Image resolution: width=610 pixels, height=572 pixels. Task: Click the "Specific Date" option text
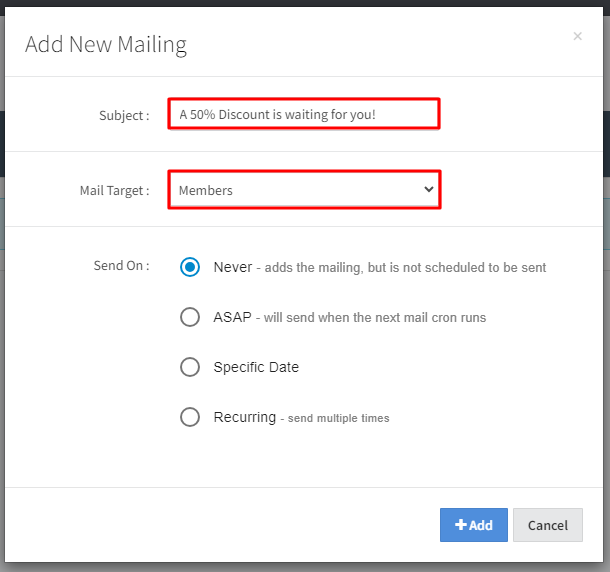256,367
